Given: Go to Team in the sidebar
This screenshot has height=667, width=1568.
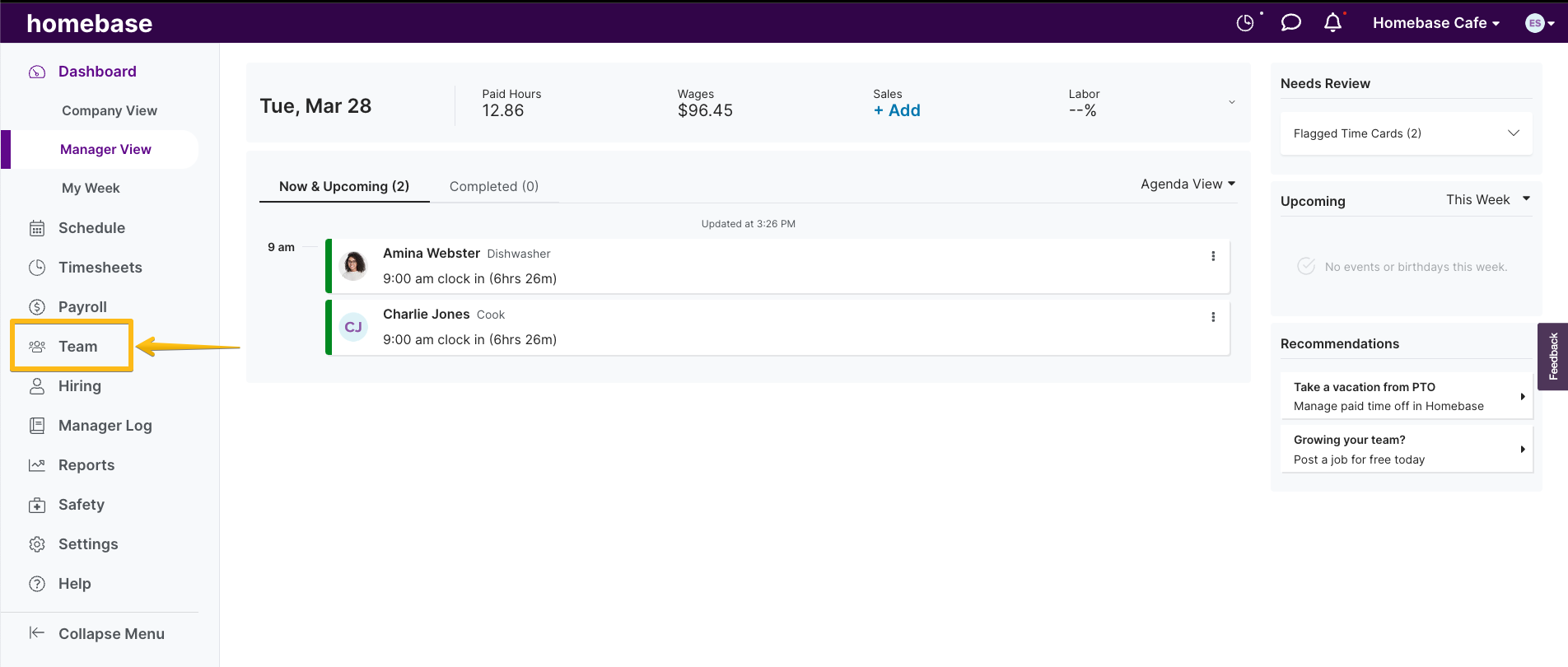Looking at the screenshot, I should [77, 347].
